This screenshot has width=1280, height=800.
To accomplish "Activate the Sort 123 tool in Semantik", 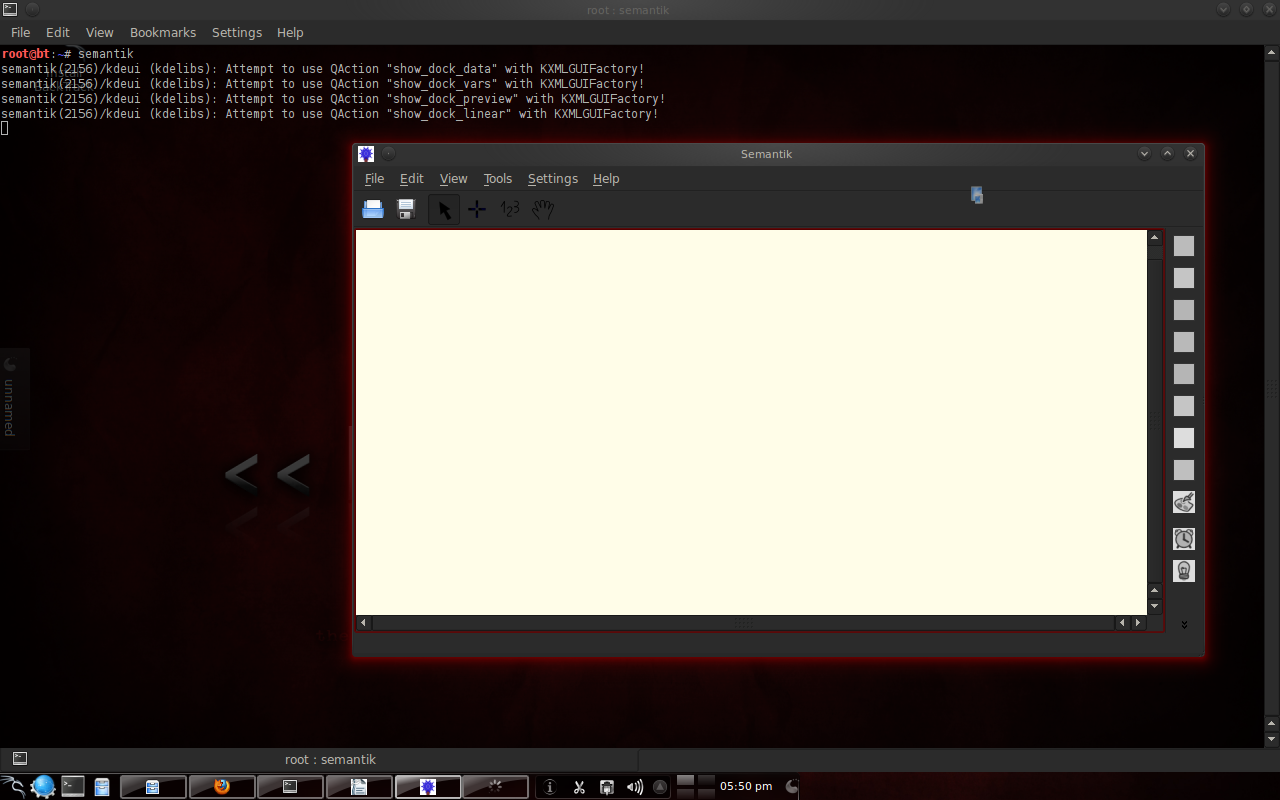I will point(510,209).
